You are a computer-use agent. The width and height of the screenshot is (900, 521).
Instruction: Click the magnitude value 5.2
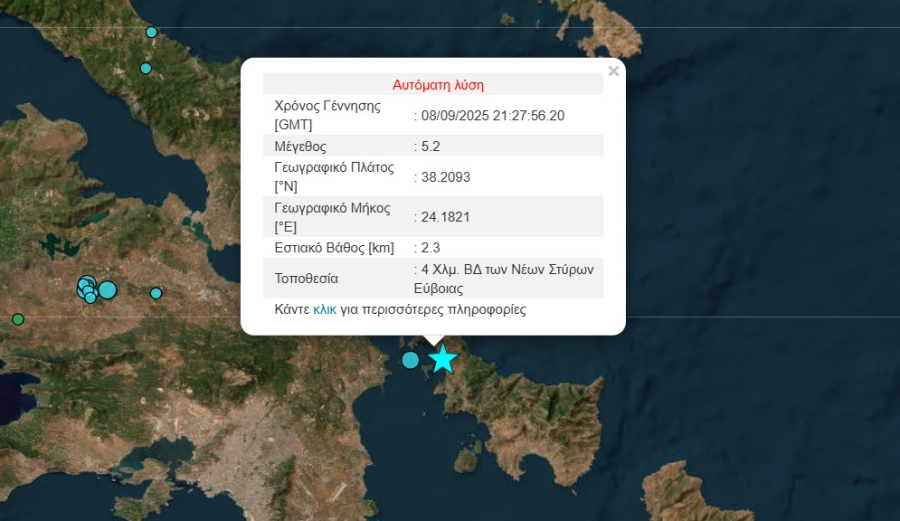431,146
